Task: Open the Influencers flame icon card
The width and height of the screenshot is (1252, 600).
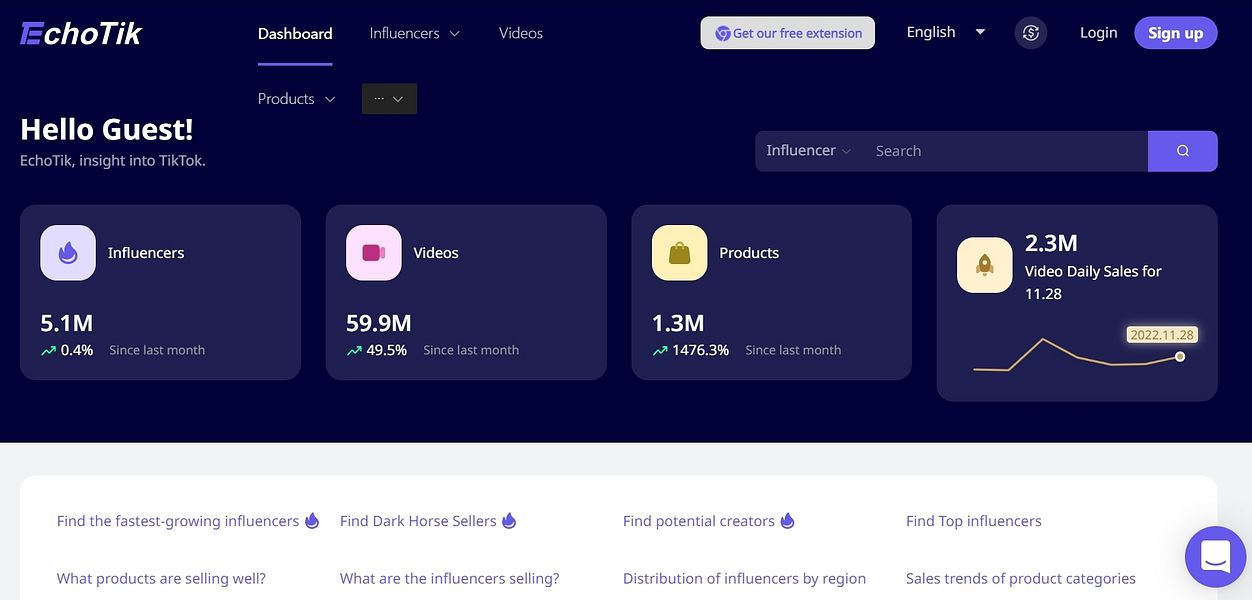Action: pos(68,253)
